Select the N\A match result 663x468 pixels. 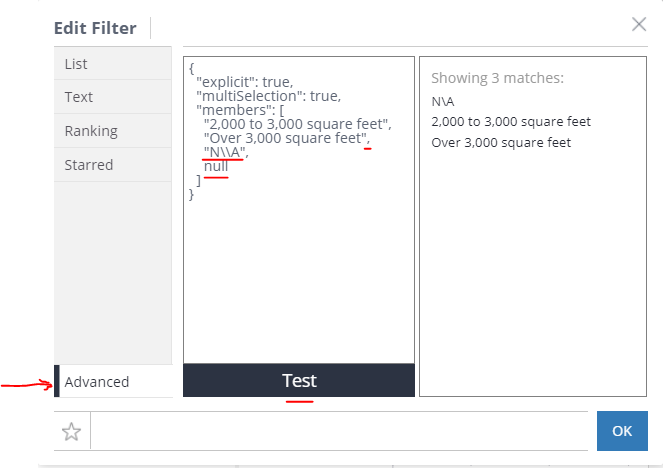(443, 101)
